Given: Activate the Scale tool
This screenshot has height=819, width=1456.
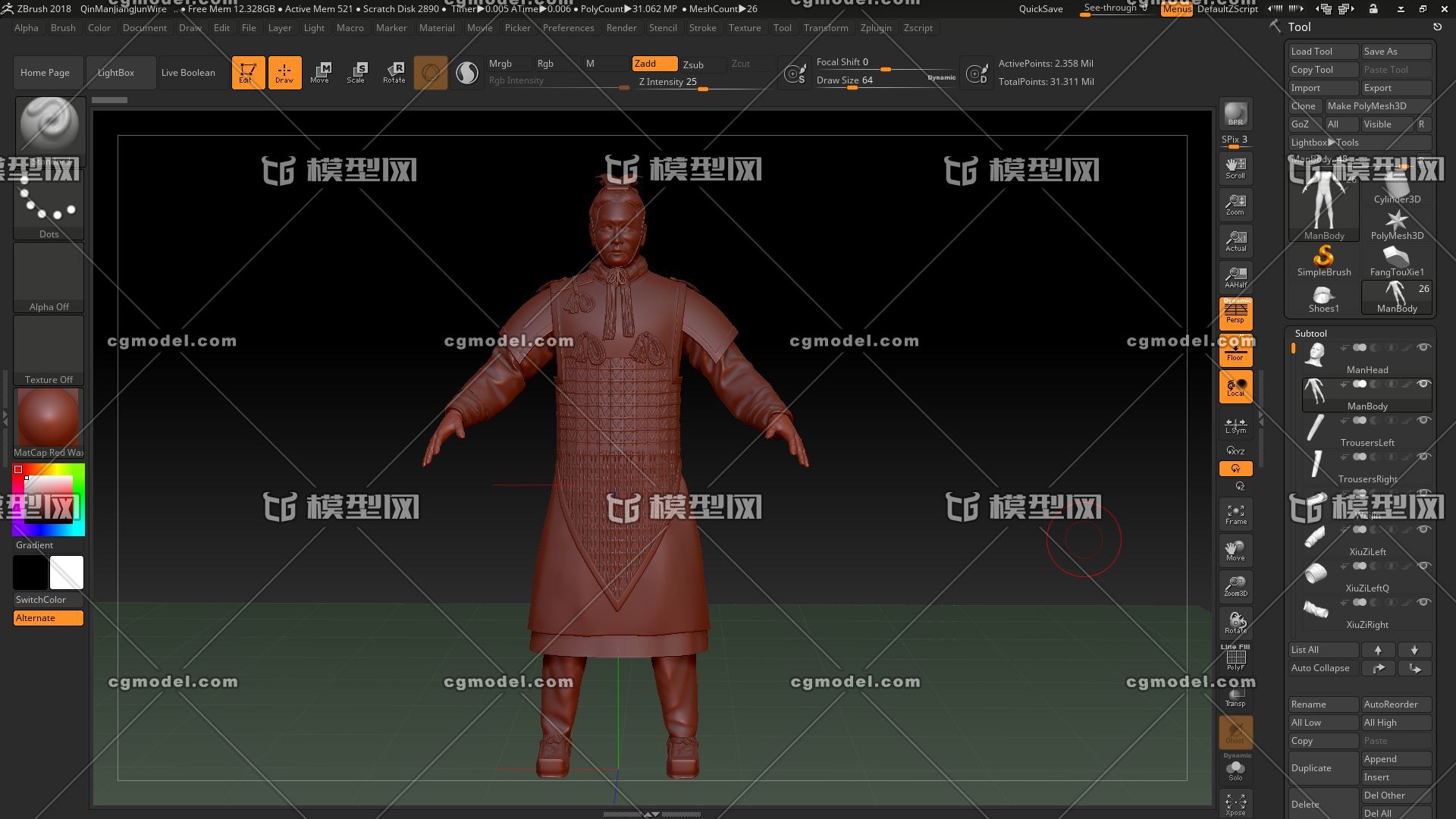Looking at the screenshot, I should [x=356, y=72].
